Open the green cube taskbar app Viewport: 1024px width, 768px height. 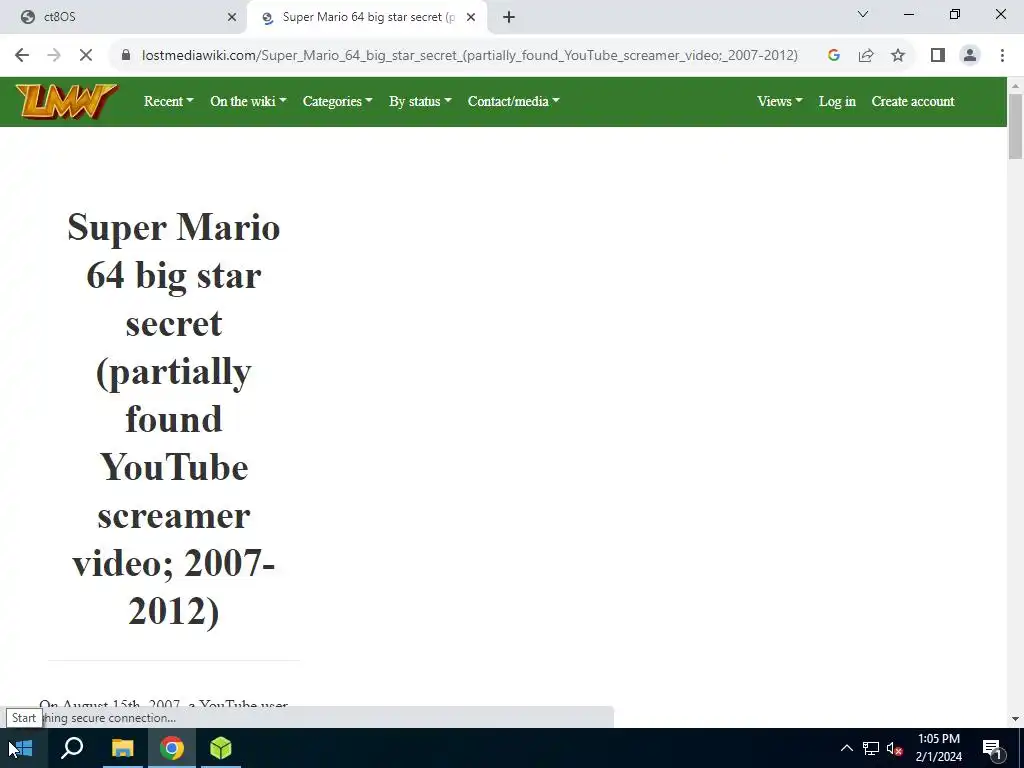pos(221,748)
